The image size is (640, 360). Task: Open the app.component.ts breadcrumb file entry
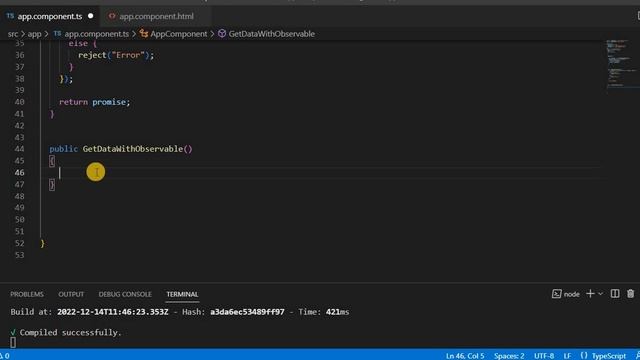(x=96, y=34)
